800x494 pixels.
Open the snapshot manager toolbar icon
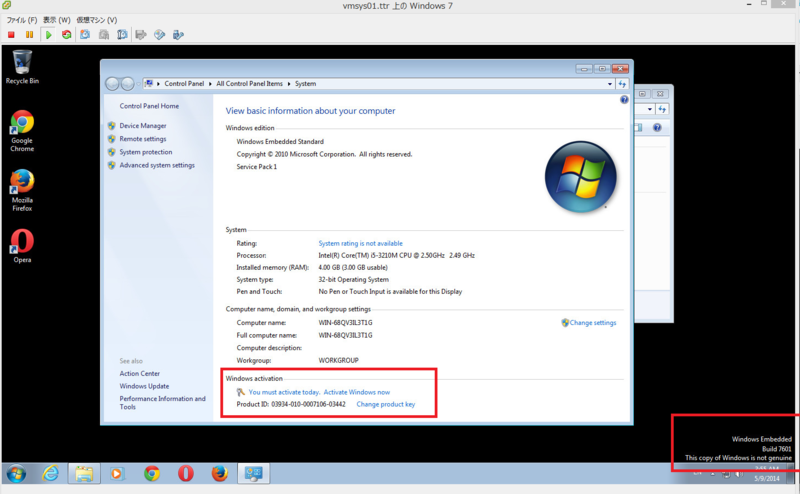(122, 35)
